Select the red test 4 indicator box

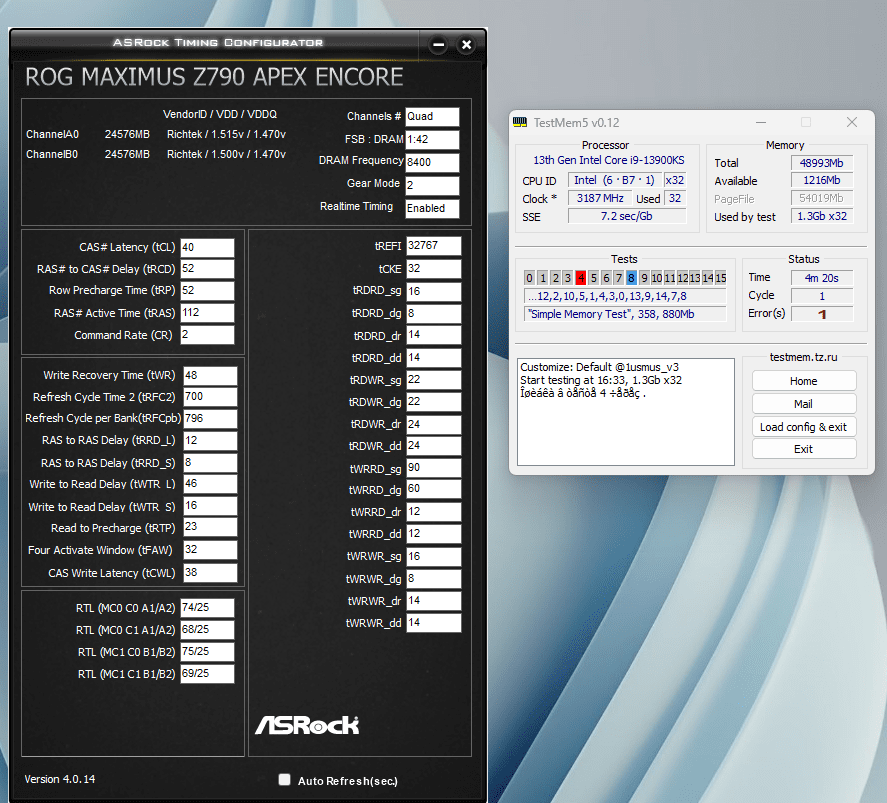(x=580, y=278)
